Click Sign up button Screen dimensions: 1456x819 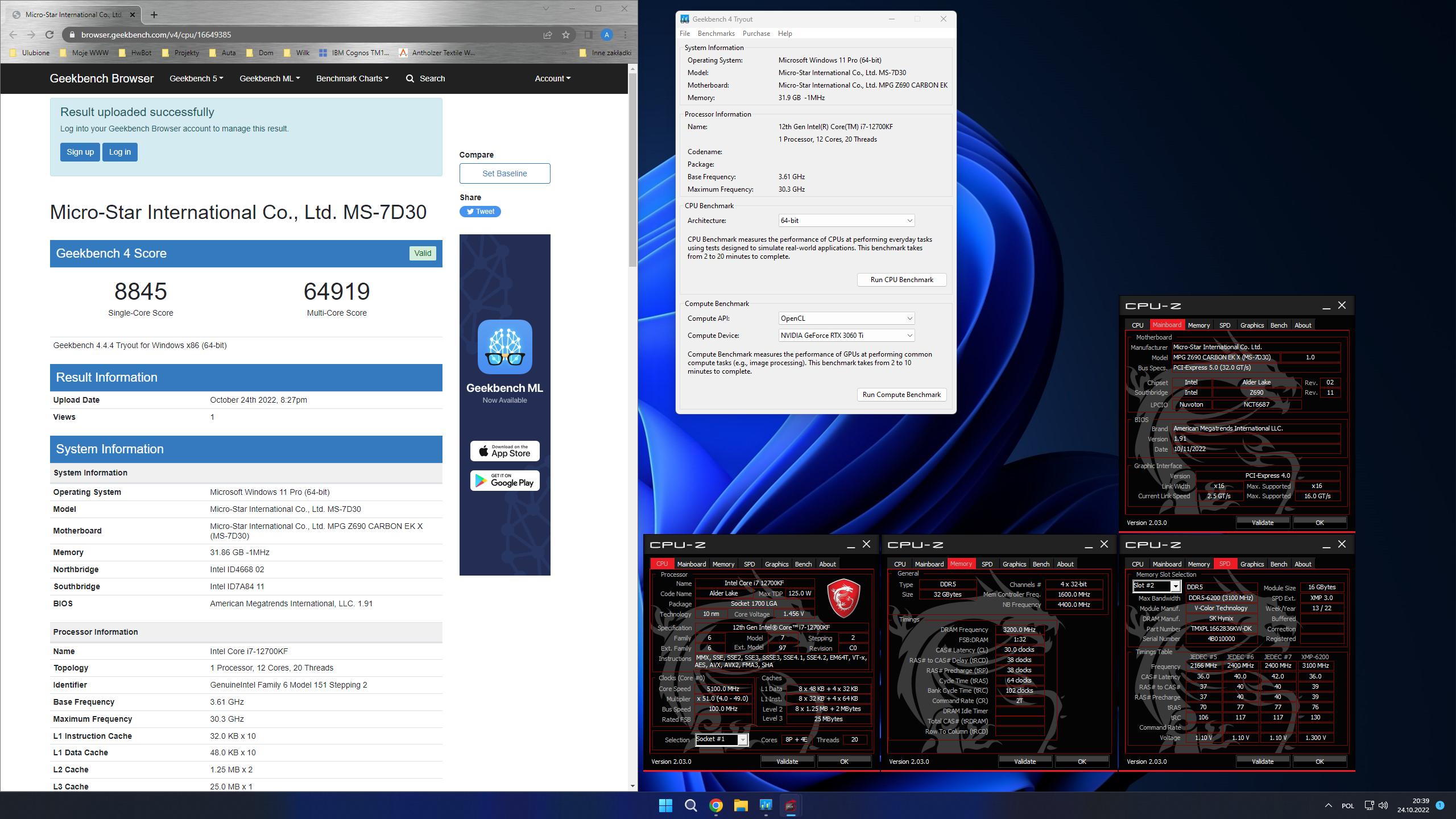(80, 152)
